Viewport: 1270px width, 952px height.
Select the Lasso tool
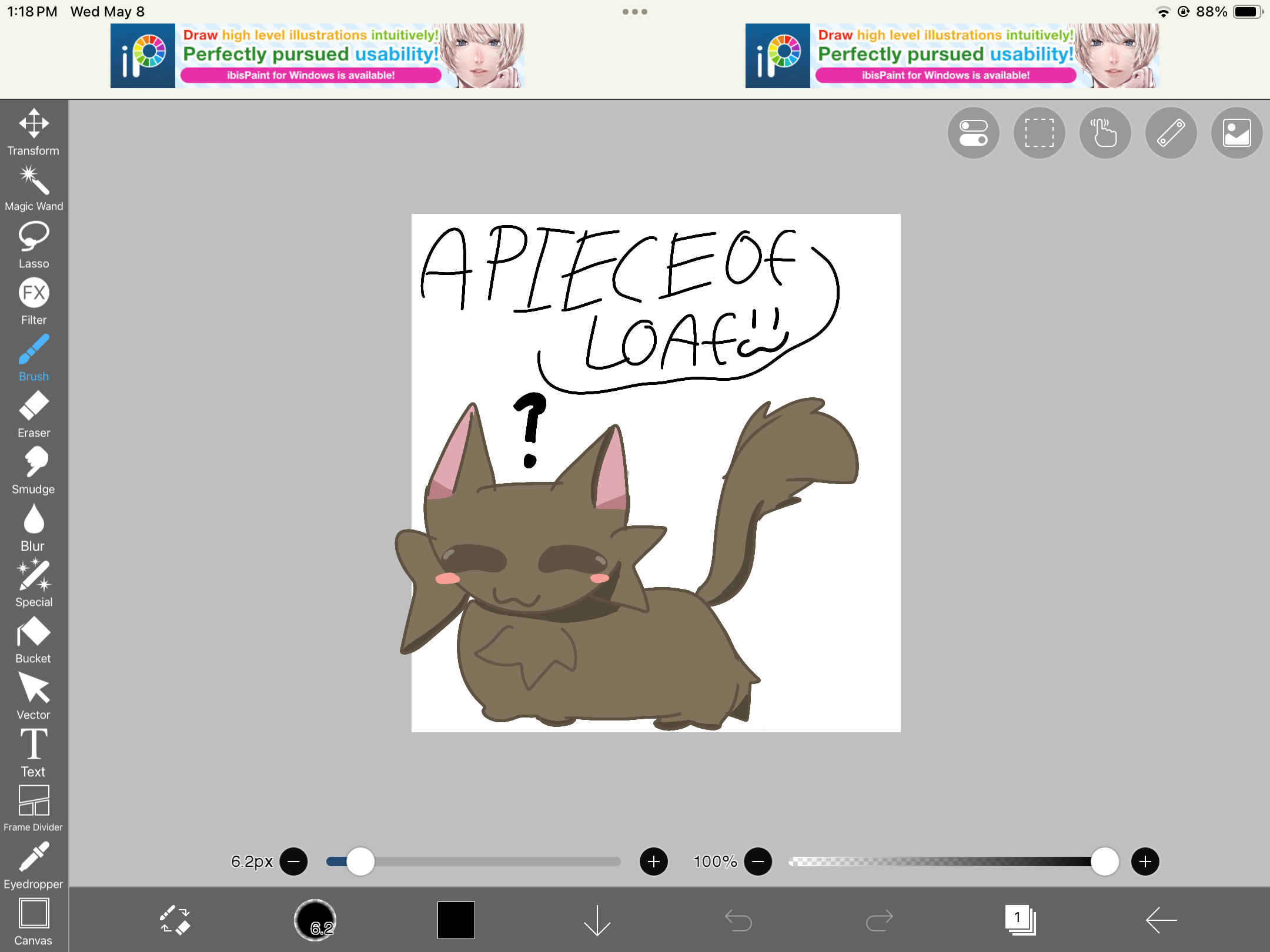pyautogui.click(x=34, y=241)
